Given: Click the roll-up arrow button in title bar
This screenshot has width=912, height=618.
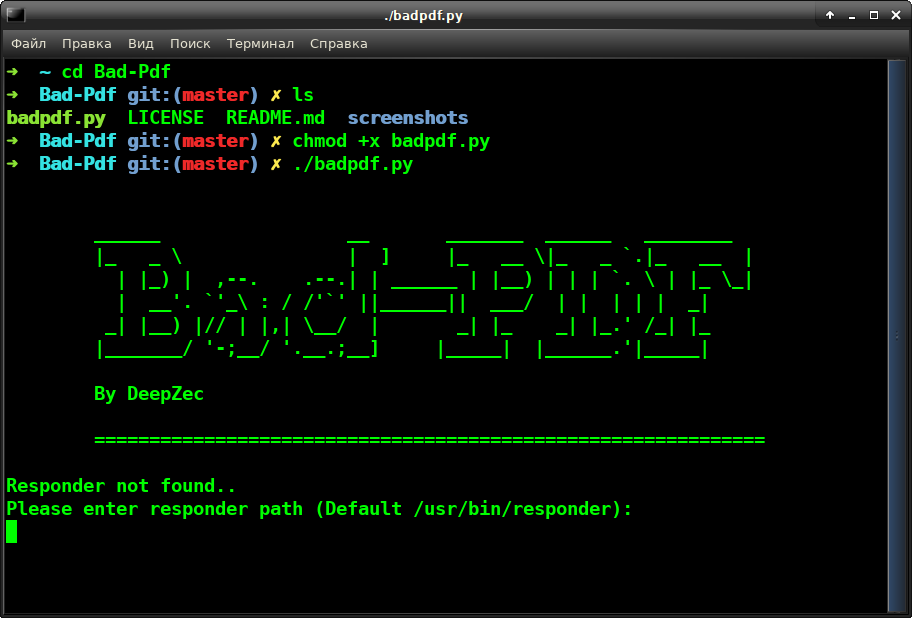Looking at the screenshot, I should pos(830,15).
